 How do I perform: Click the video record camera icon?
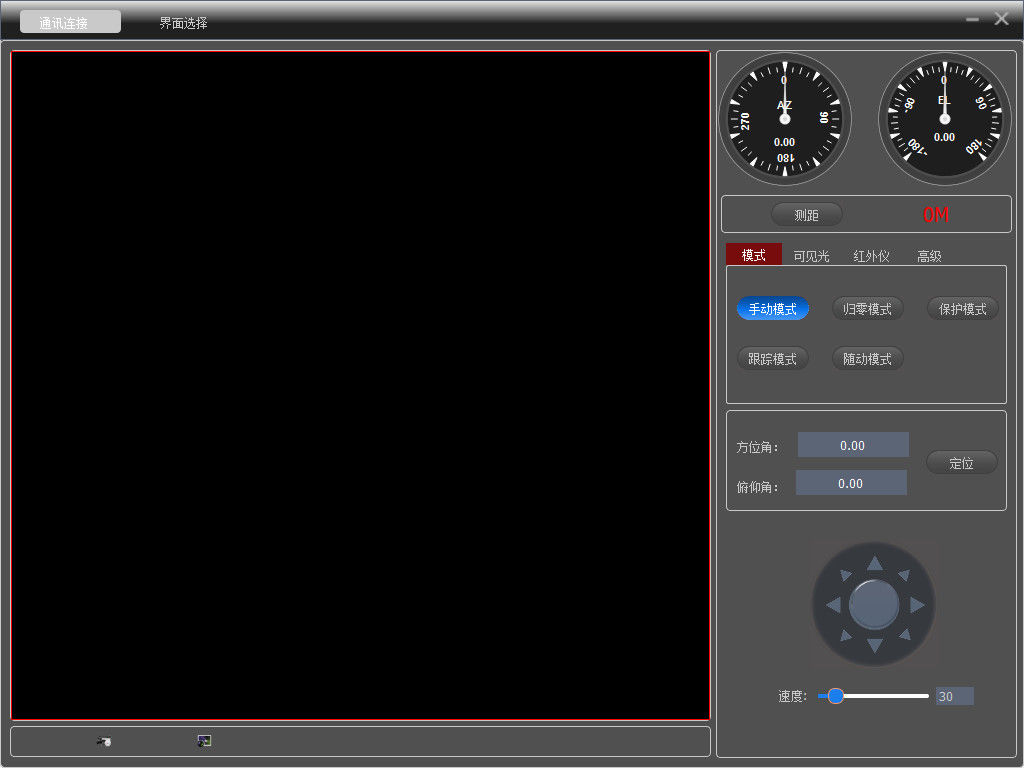[103, 741]
